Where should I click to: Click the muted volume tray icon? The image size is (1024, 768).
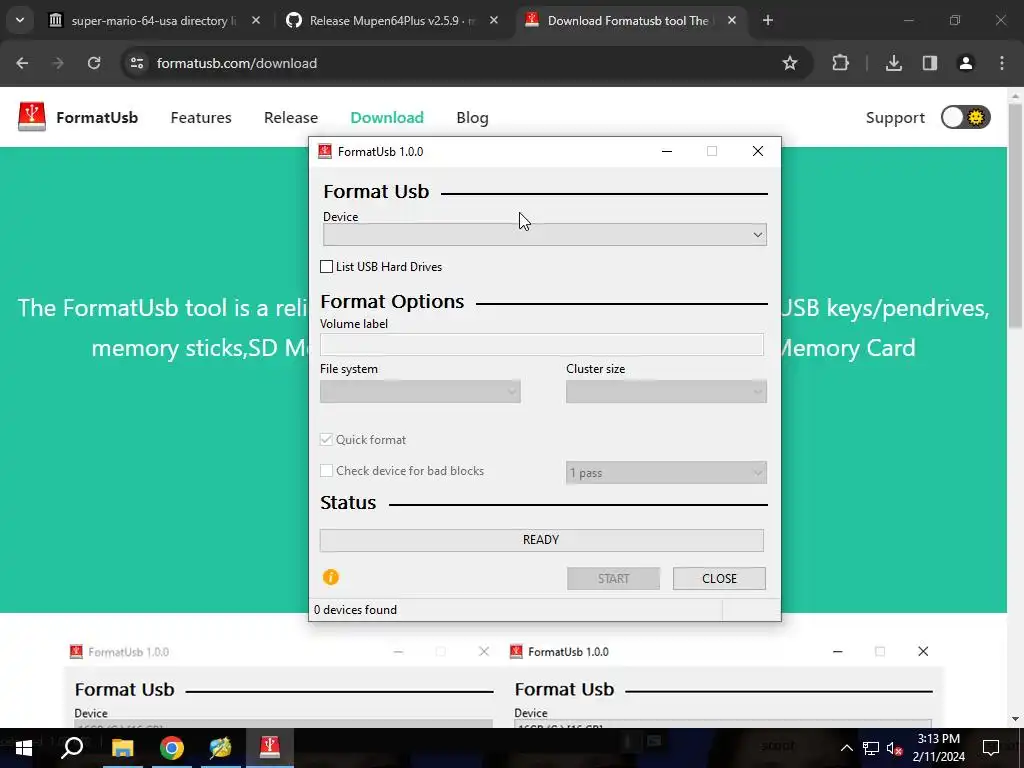click(894, 748)
